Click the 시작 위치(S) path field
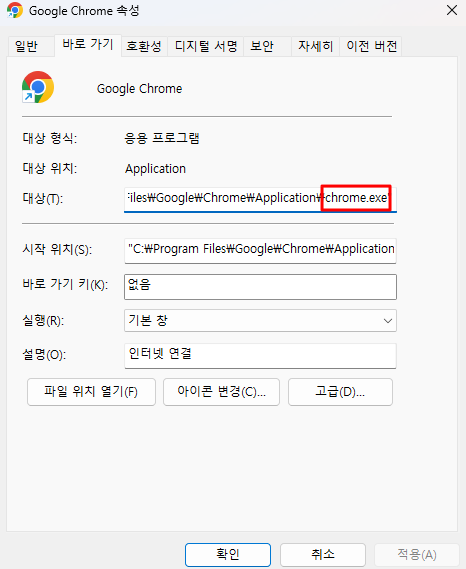466x569 pixels. (x=260, y=250)
